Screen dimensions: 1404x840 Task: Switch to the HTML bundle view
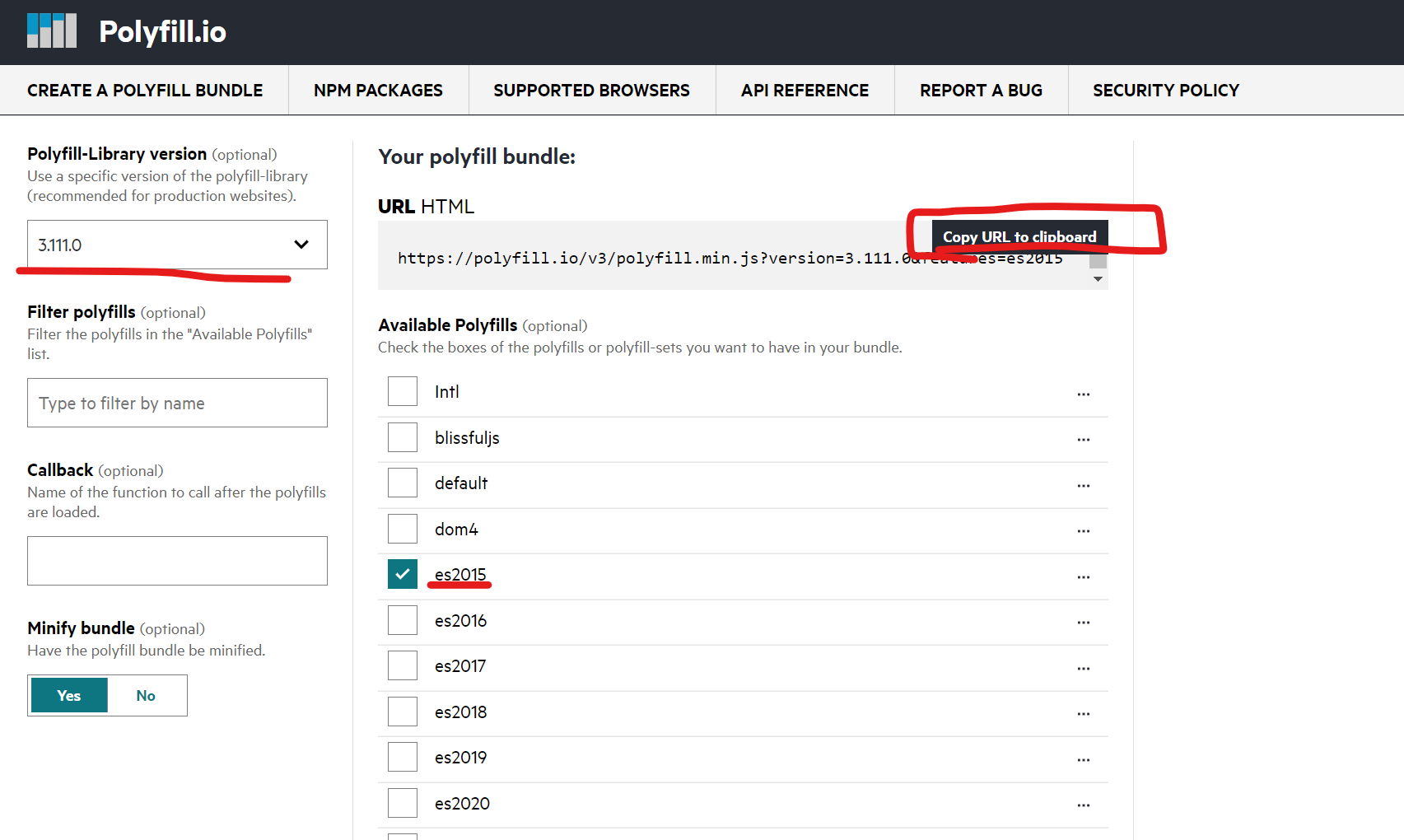[x=448, y=207]
